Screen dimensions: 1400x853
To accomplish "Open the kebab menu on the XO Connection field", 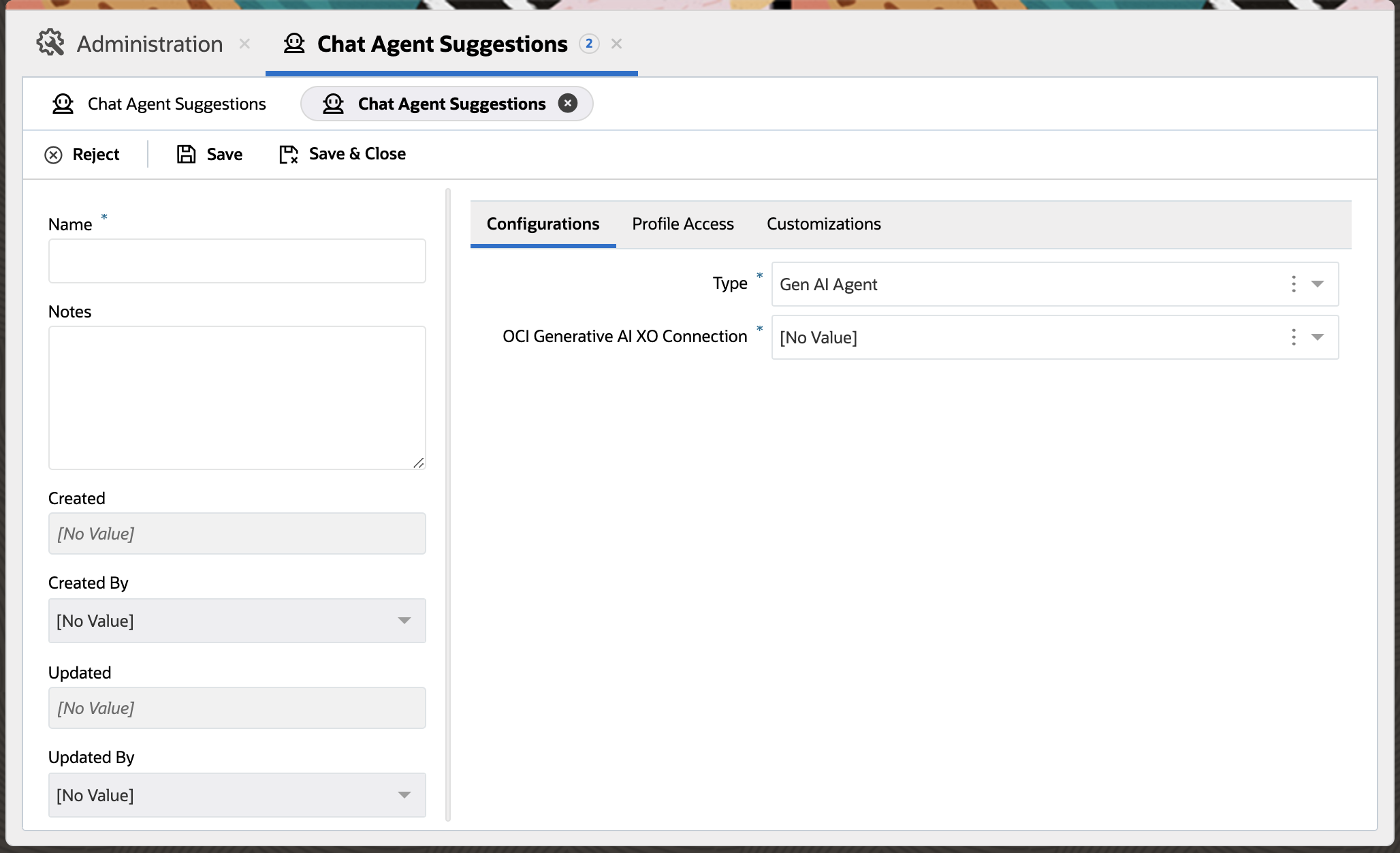I will coord(1292,337).
